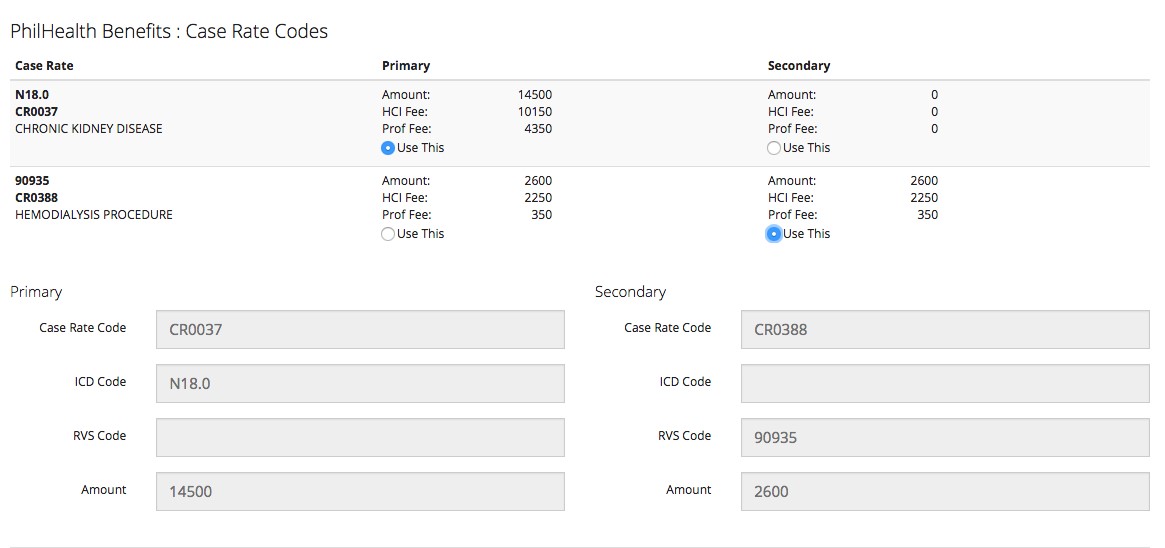The height and width of the screenshot is (548, 1165).
Task: Click the "Secondary" form section heading
Action: point(630,292)
